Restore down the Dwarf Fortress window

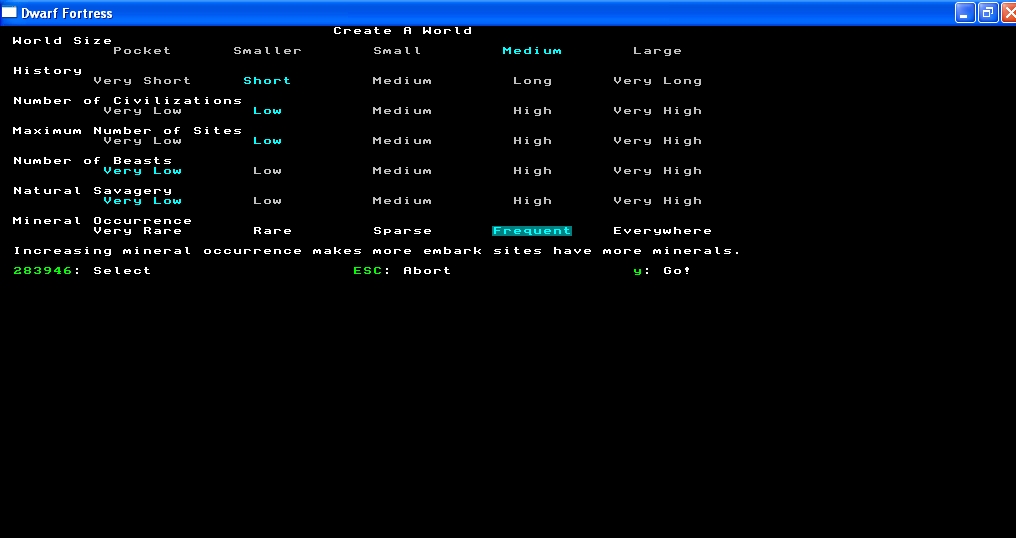988,12
